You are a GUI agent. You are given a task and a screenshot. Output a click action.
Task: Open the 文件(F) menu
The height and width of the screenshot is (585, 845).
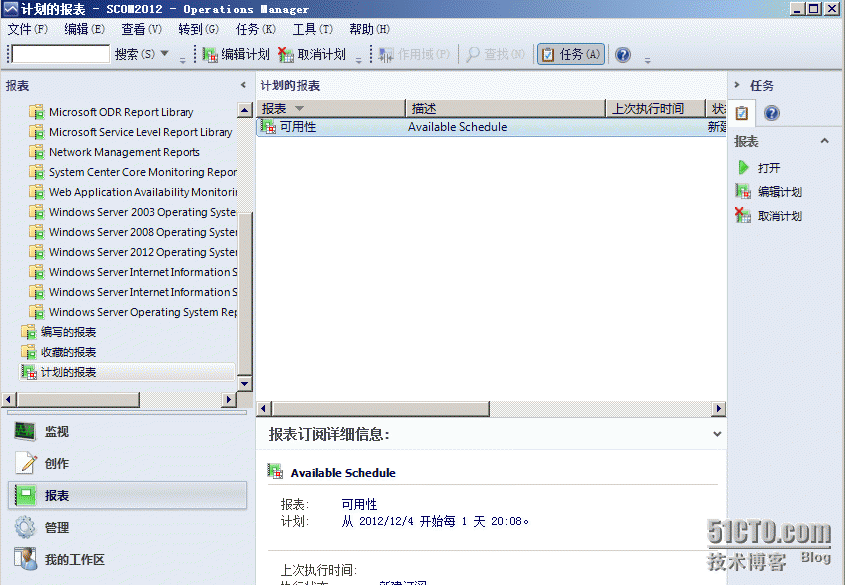pyautogui.click(x=27, y=29)
